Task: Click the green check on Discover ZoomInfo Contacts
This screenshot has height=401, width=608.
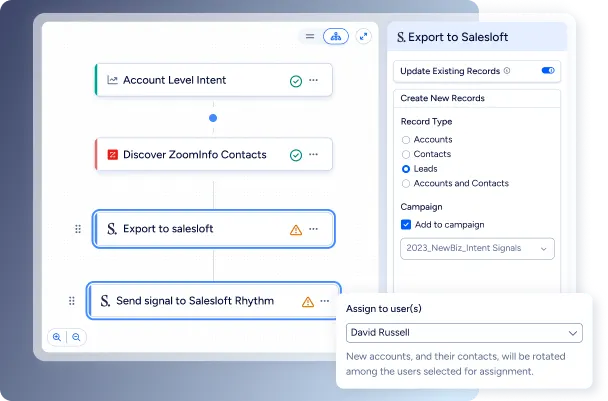Action: click(x=296, y=155)
